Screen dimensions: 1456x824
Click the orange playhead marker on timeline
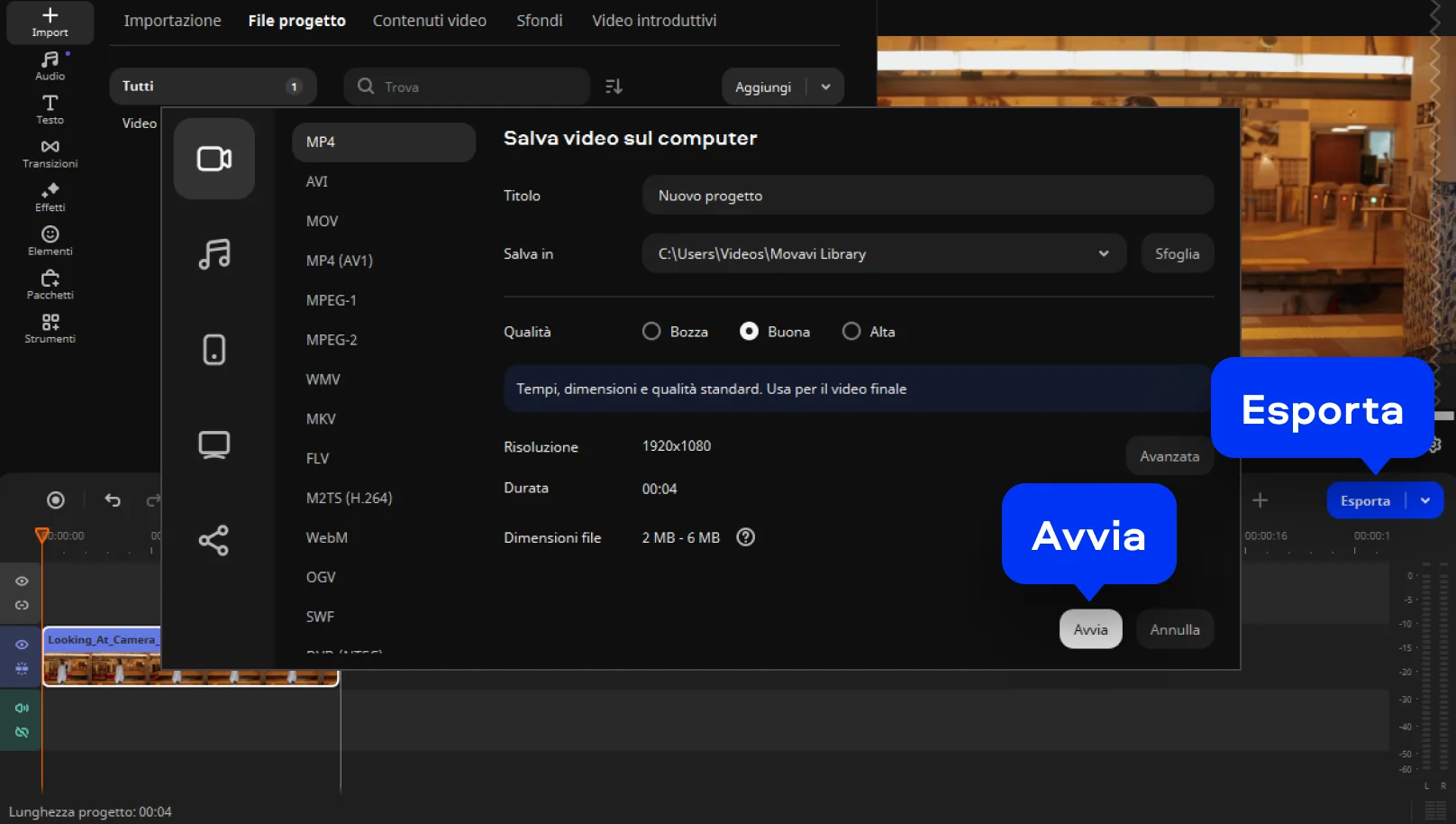[x=41, y=536]
